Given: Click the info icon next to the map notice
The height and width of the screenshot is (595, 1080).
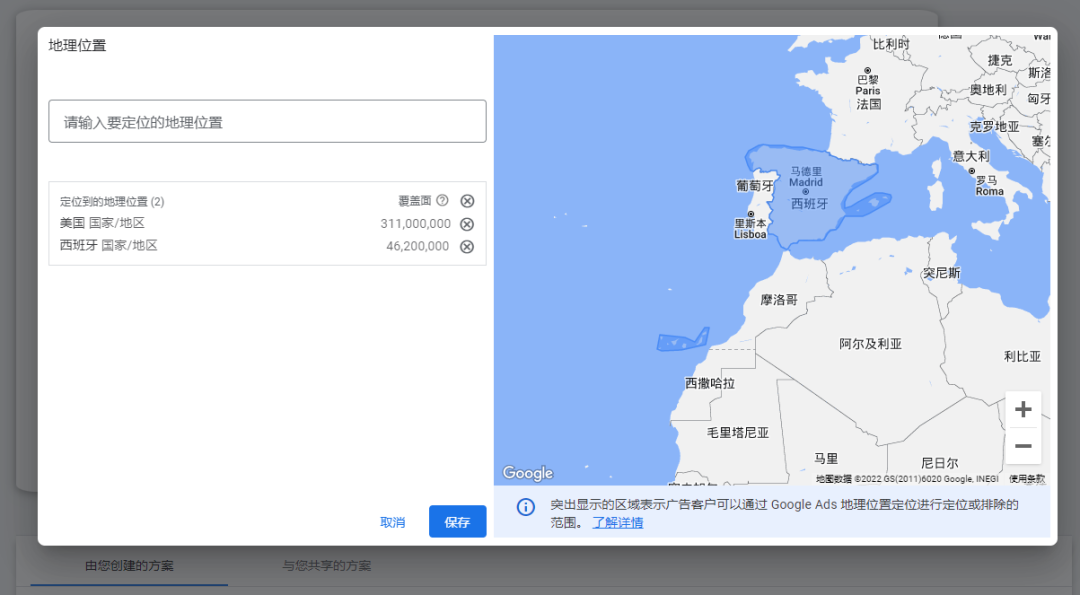Looking at the screenshot, I should click(526, 508).
